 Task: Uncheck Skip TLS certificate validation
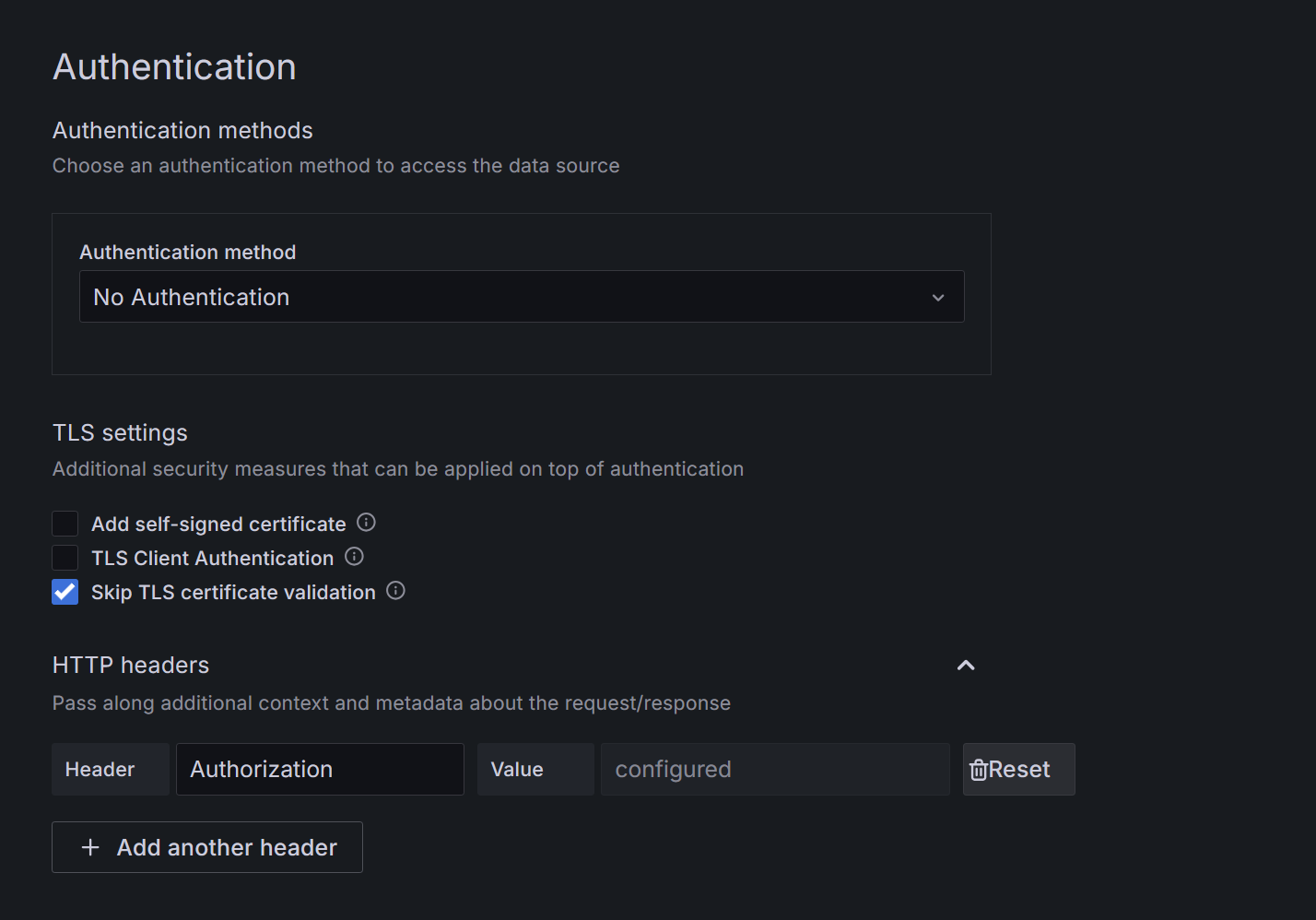(65, 592)
